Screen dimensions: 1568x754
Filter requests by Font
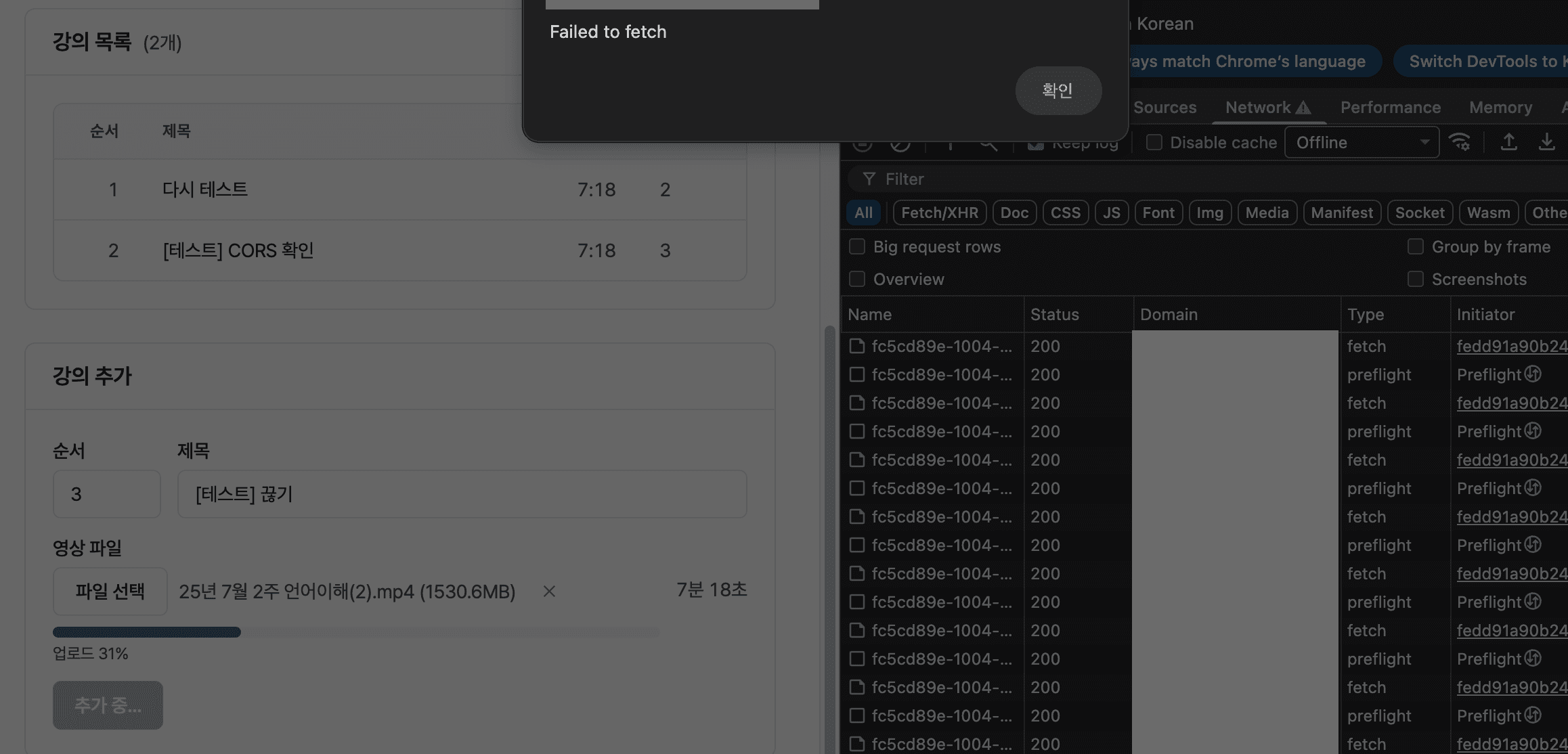[1158, 213]
